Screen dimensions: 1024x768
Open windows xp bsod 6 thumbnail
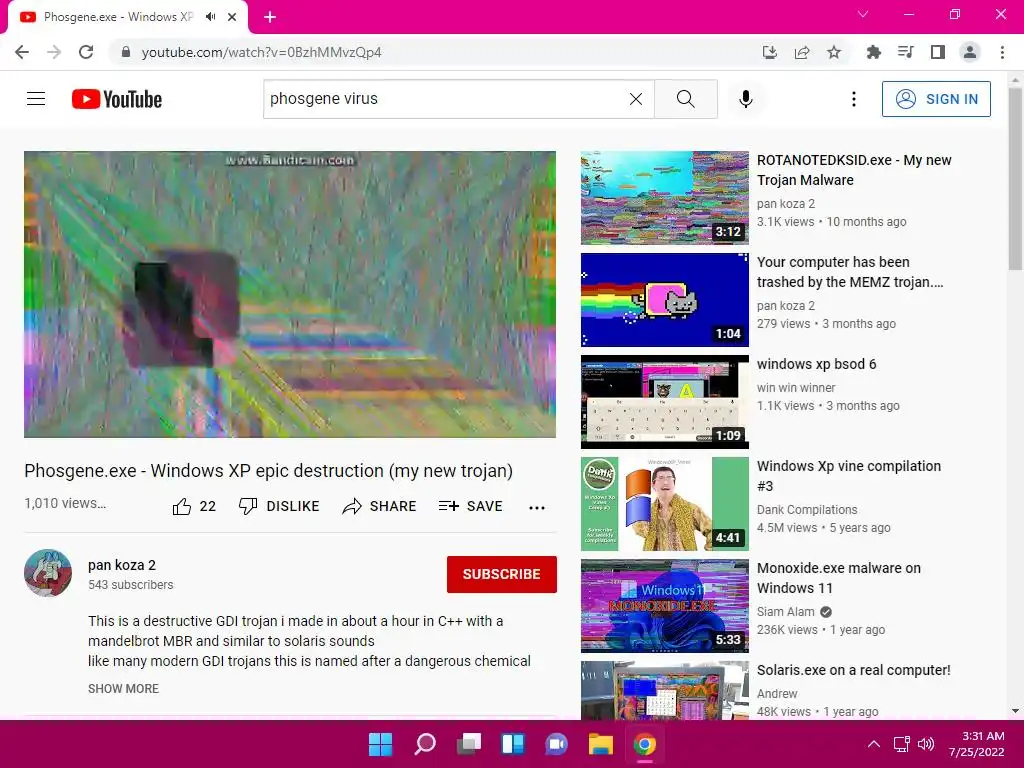pos(664,402)
